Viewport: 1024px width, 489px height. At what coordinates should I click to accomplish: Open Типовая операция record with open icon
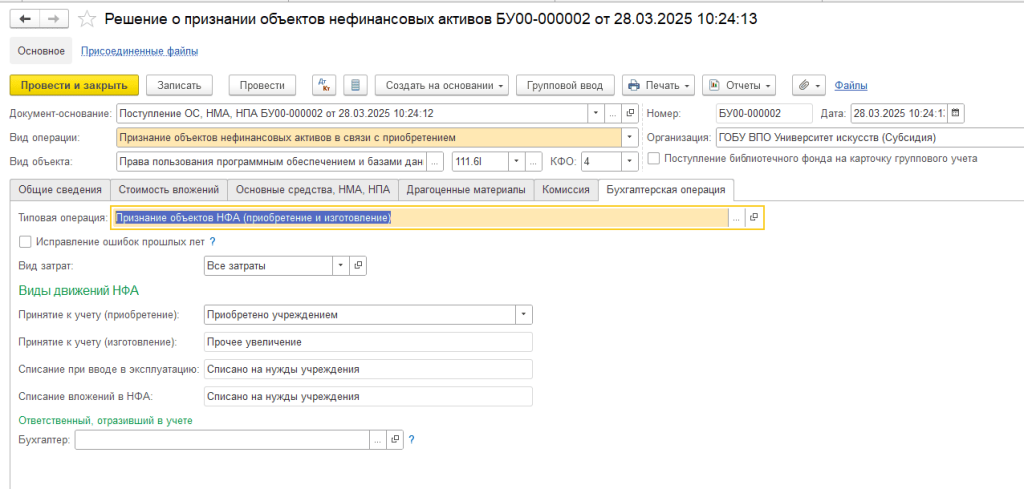pyautogui.click(x=754, y=217)
